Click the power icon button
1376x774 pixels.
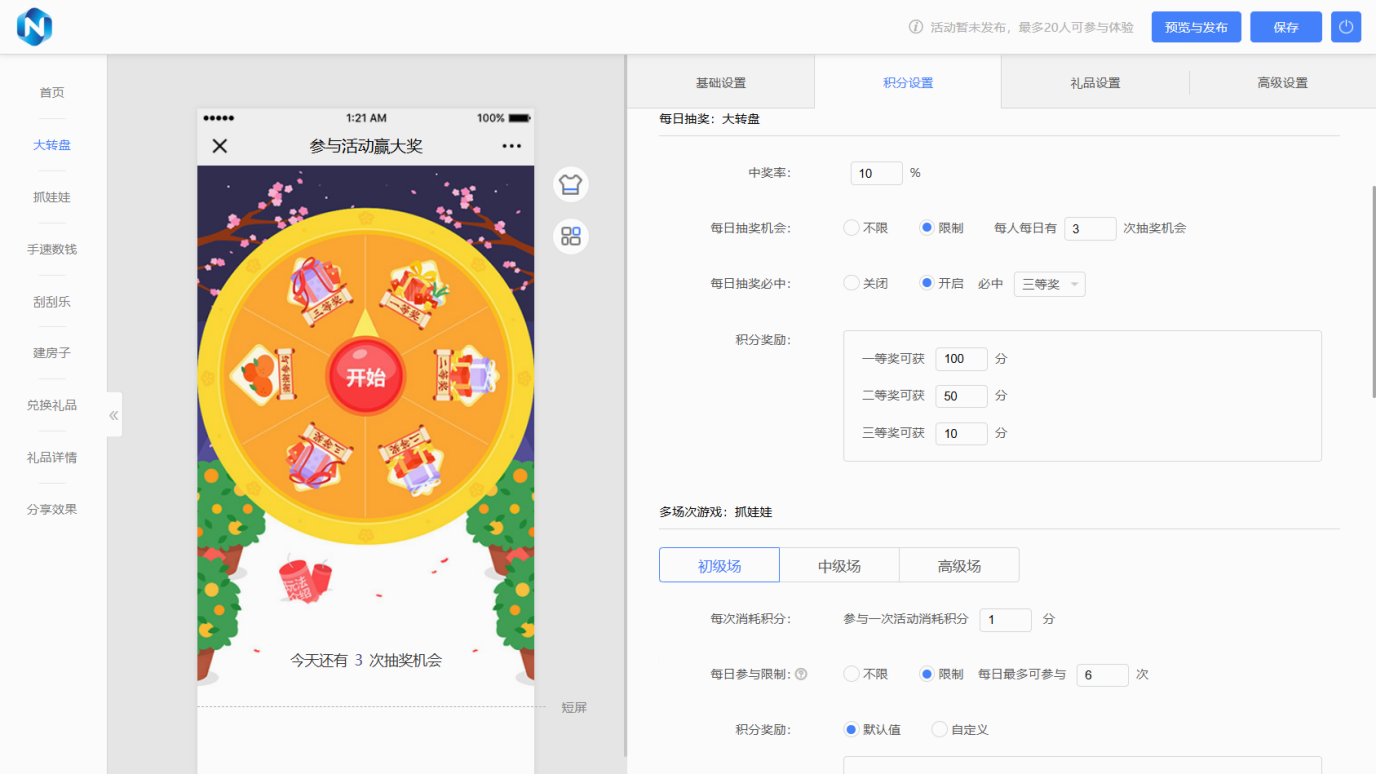click(x=1345, y=27)
